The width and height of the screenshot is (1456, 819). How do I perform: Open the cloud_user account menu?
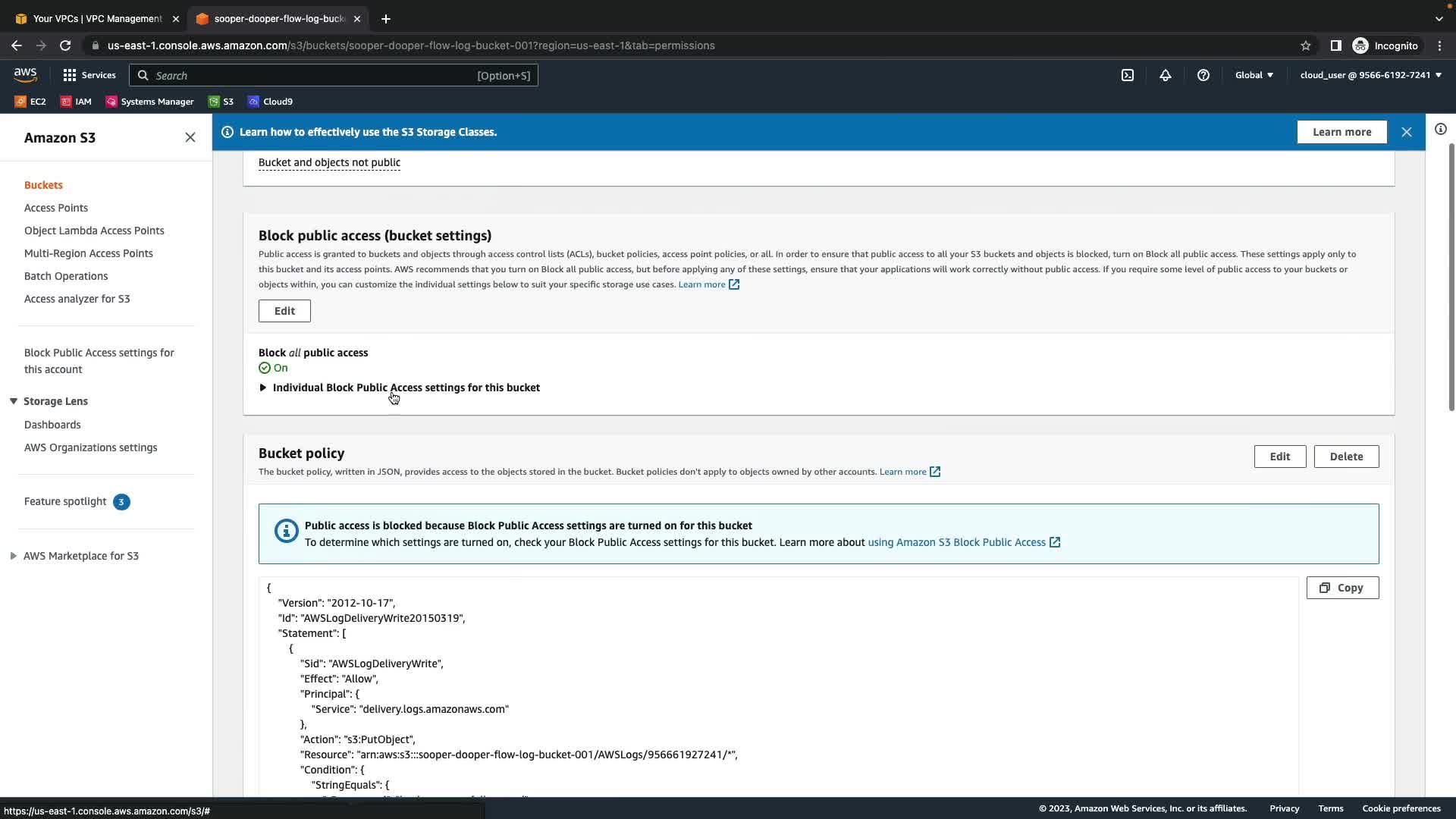(1370, 75)
